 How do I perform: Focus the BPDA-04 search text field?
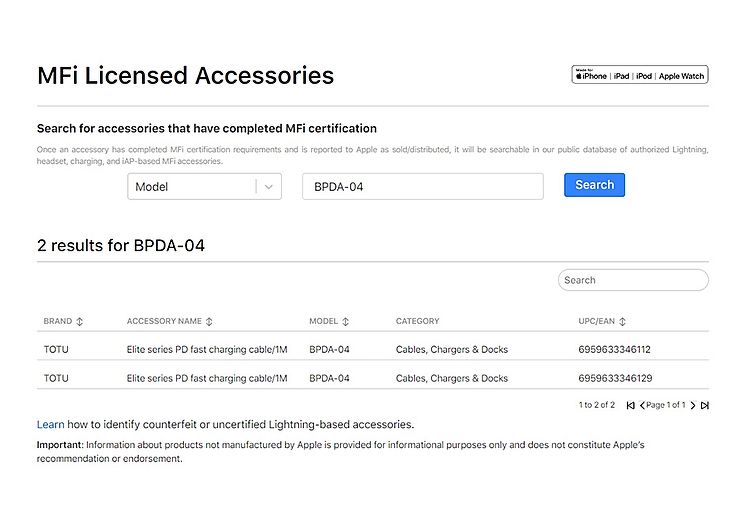(x=423, y=187)
